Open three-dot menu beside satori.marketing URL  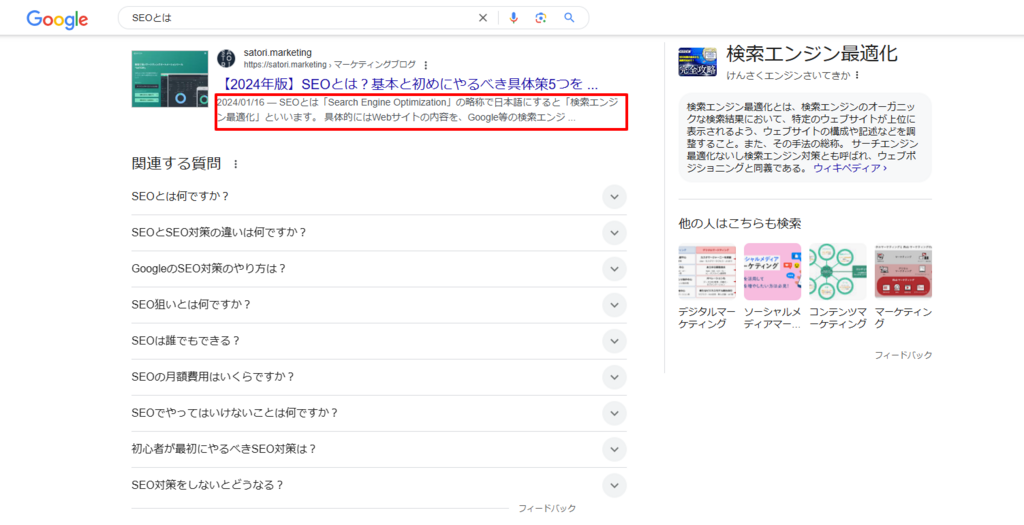coord(426,64)
